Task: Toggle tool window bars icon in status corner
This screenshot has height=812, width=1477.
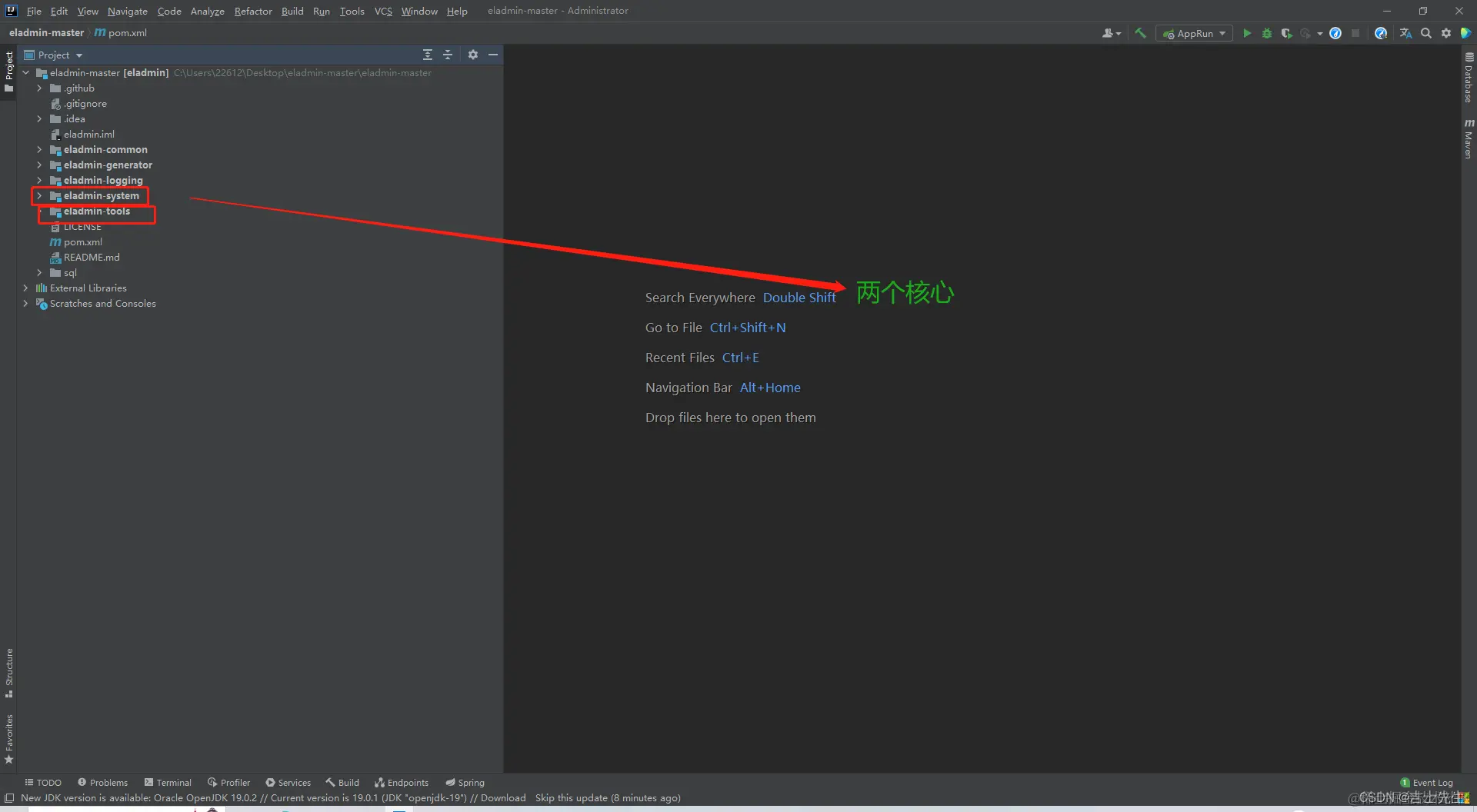Action: point(9,797)
